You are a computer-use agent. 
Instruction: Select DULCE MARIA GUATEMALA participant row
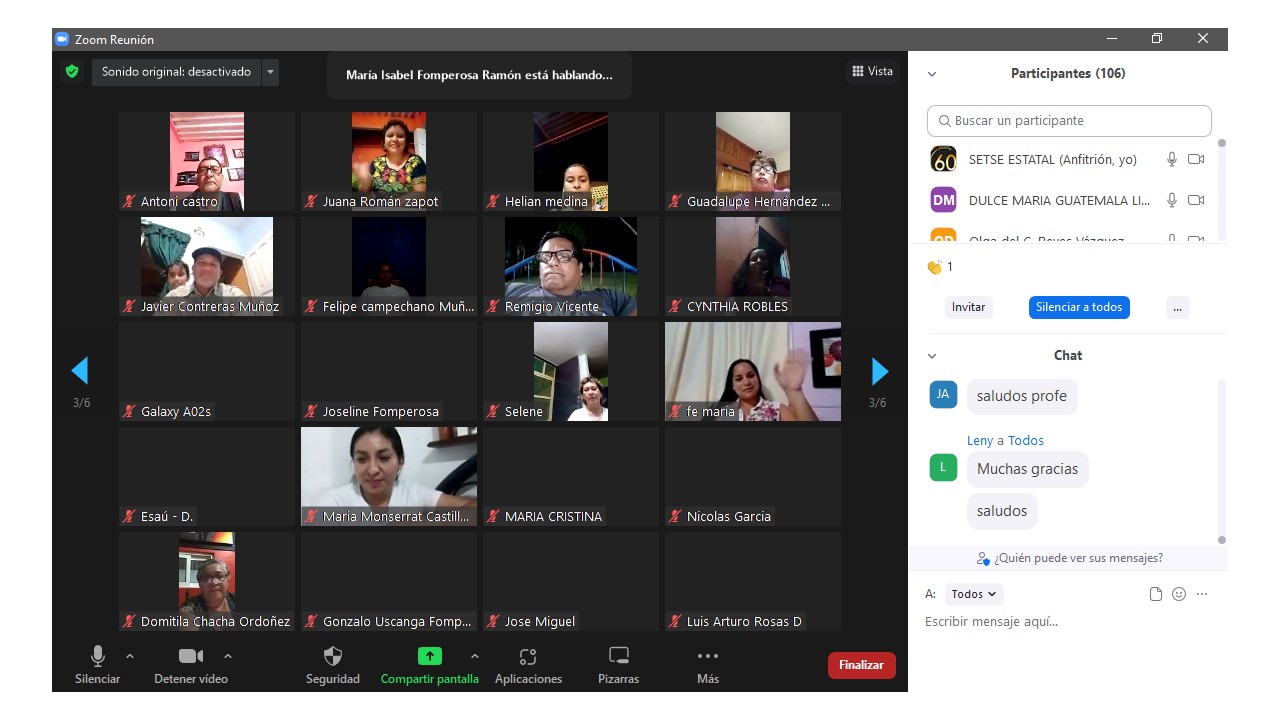[1067, 200]
